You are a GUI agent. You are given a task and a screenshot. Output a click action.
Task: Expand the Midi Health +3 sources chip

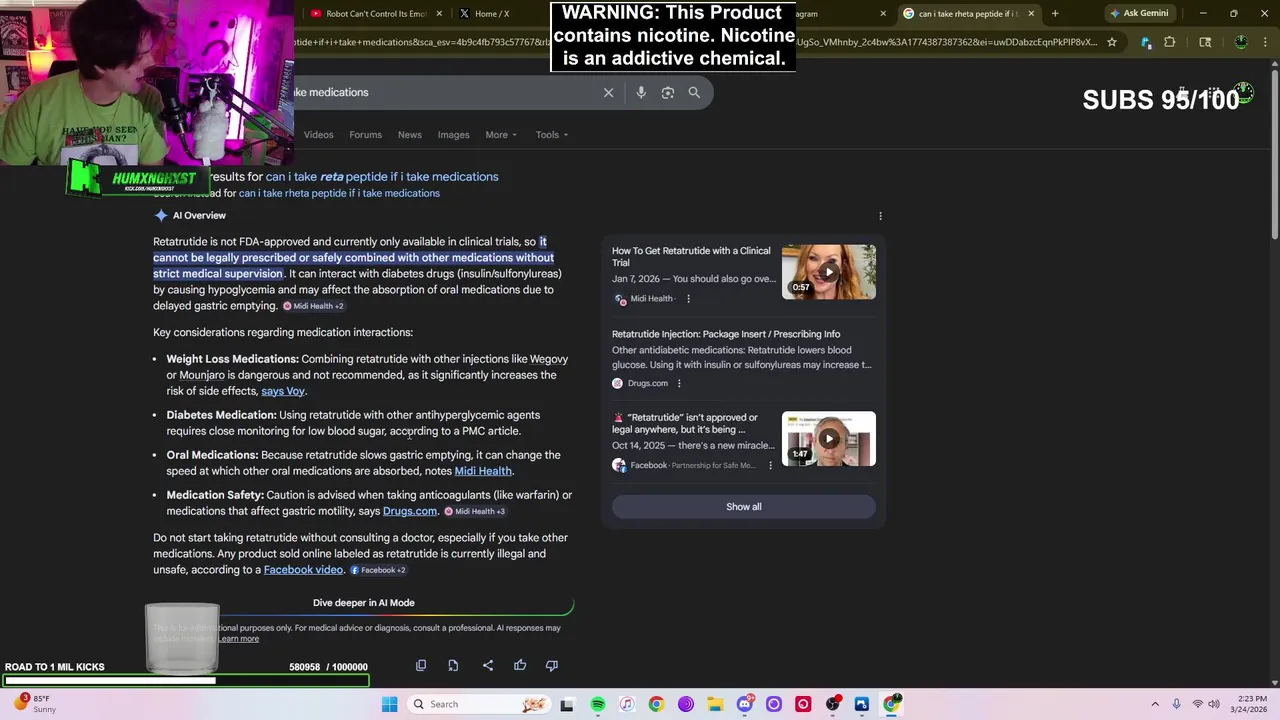[x=474, y=511]
